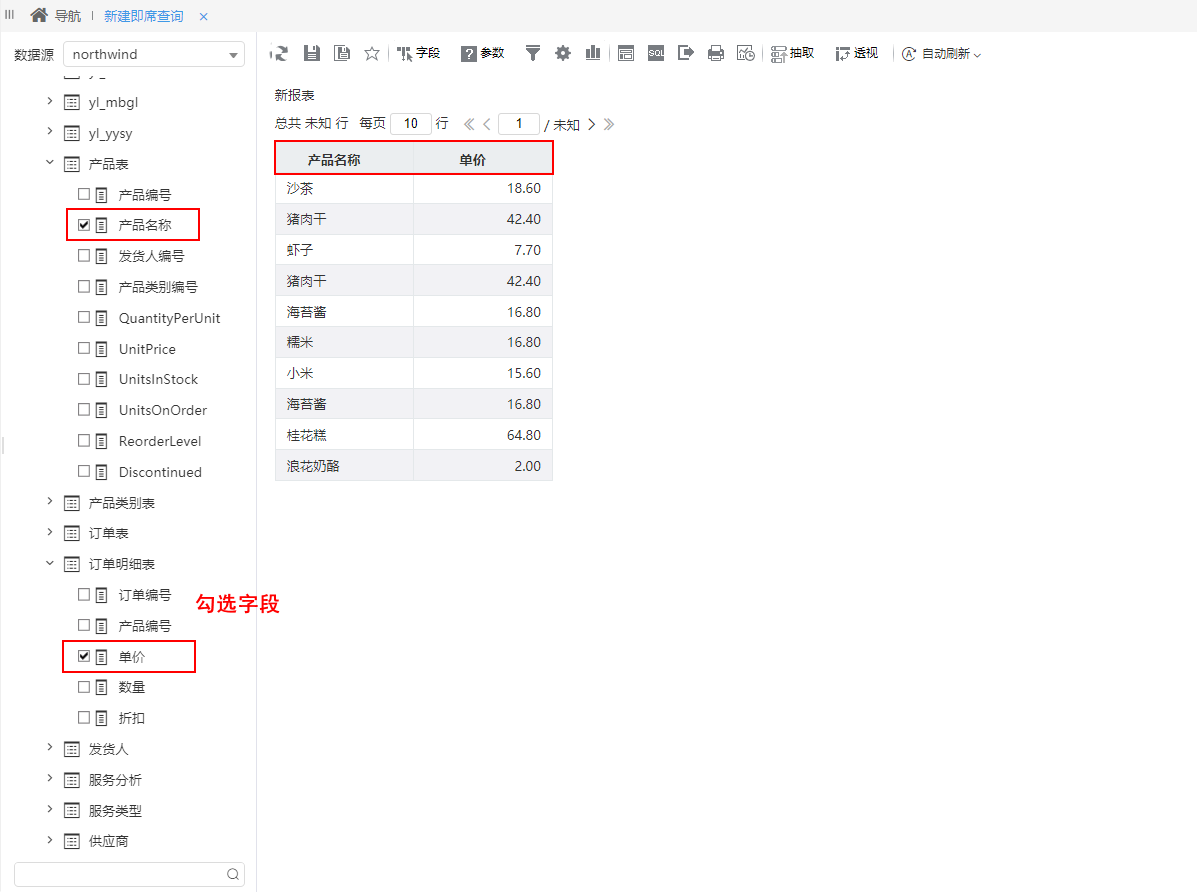Check the 订单编号 field checkbox

84,594
